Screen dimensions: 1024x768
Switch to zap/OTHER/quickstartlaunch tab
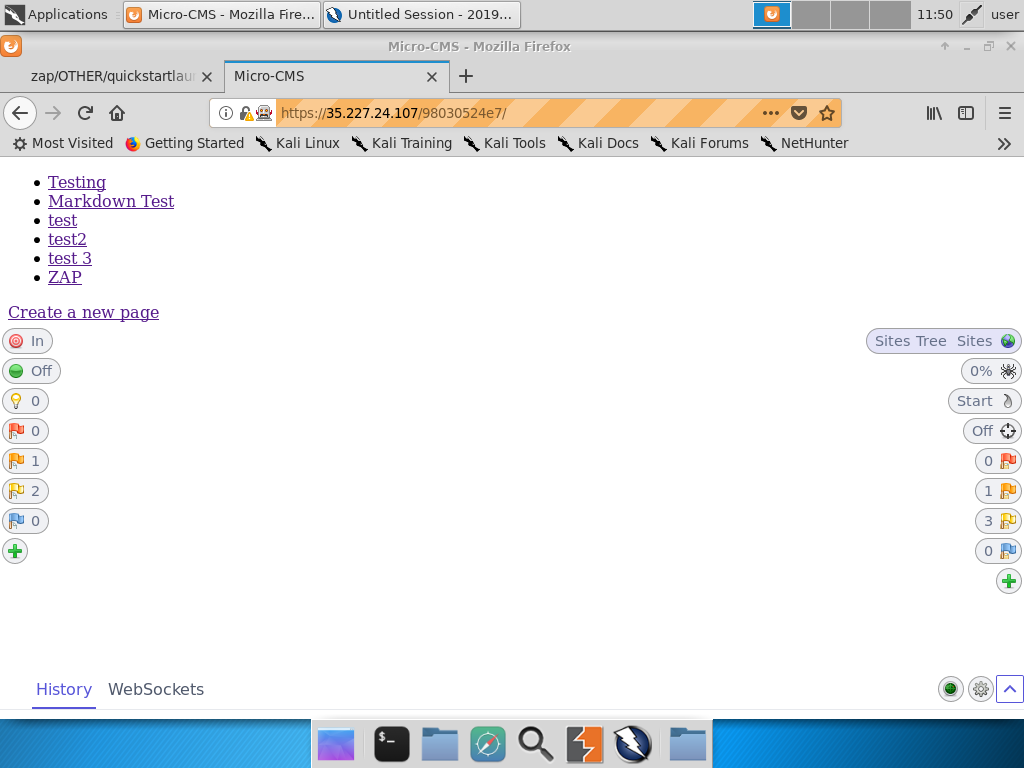click(x=112, y=76)
